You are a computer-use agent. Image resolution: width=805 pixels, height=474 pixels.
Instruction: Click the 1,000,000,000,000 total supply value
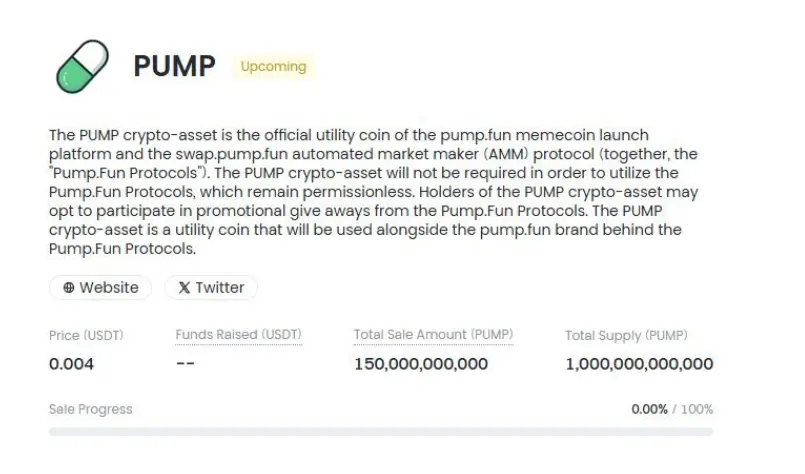[x=639, y=364]
